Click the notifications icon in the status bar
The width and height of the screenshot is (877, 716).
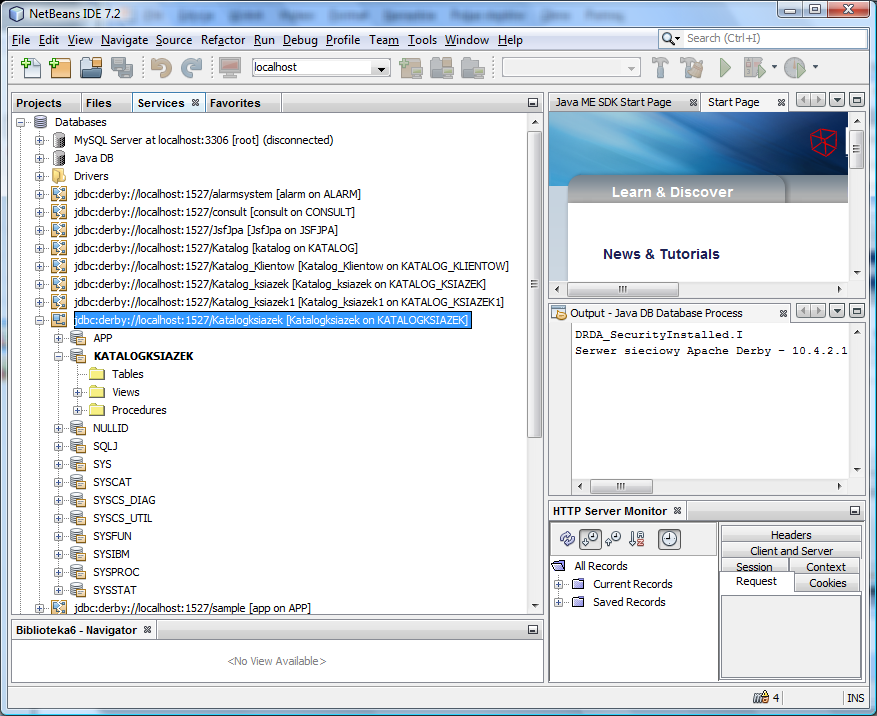(x=761, y=698)
